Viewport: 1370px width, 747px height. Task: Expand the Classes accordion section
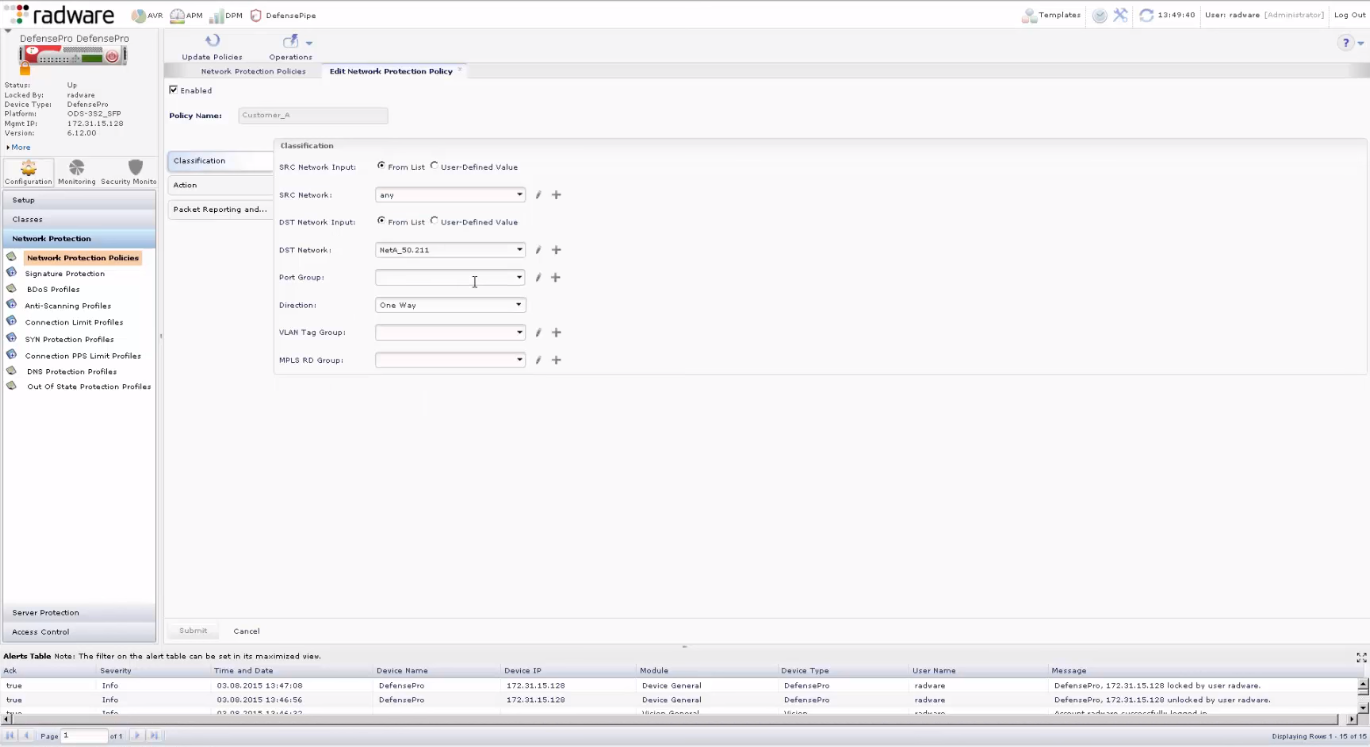click(x=79, y=219)
